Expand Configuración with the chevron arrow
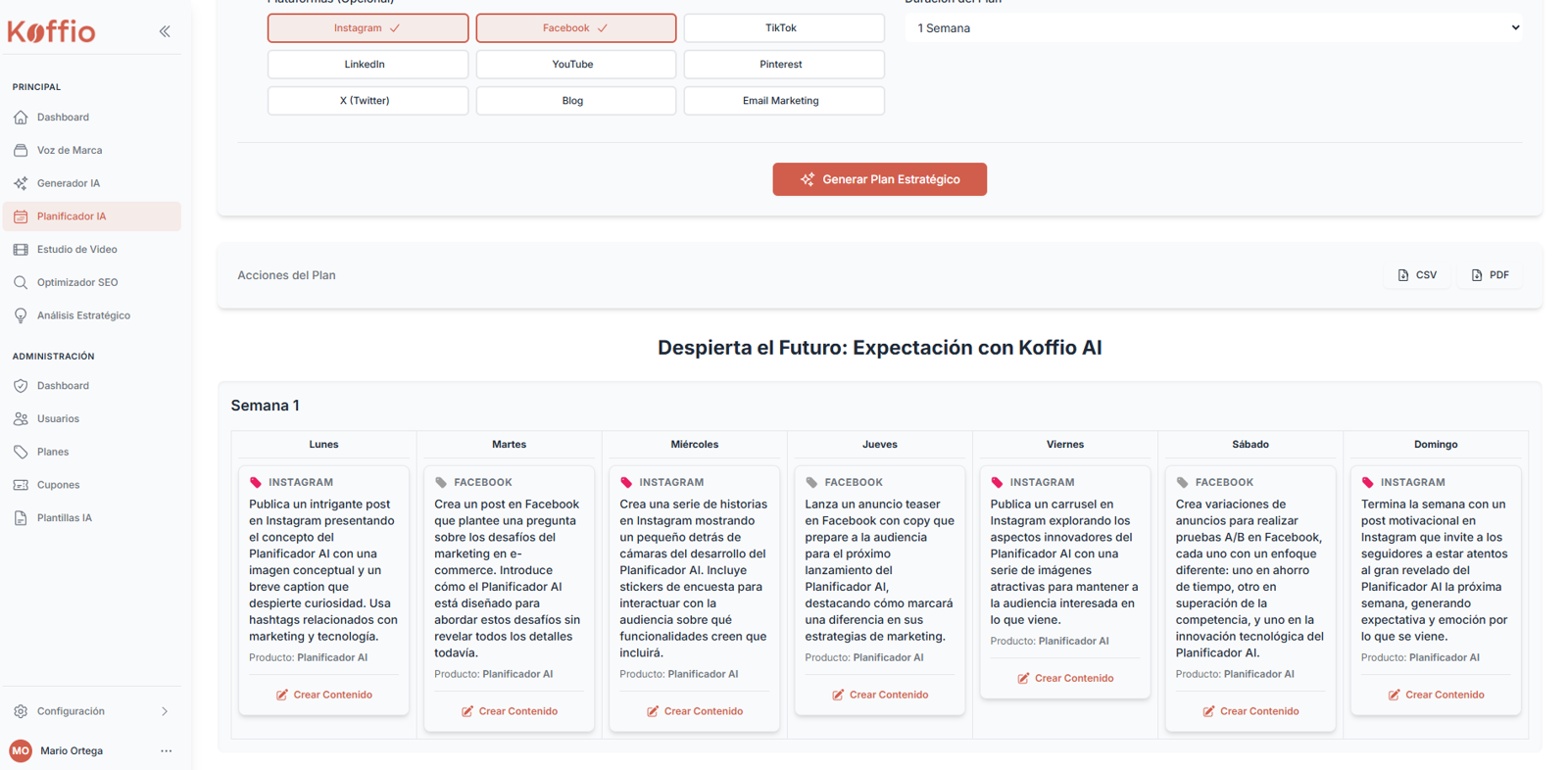Screen dimensions: 1568x770 [x=165, y=711]
